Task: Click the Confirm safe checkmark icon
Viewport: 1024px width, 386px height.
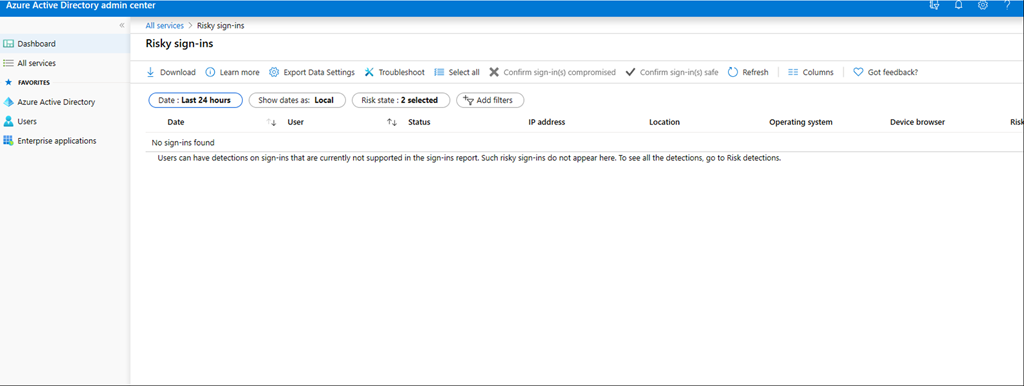Action: [630, 72]
